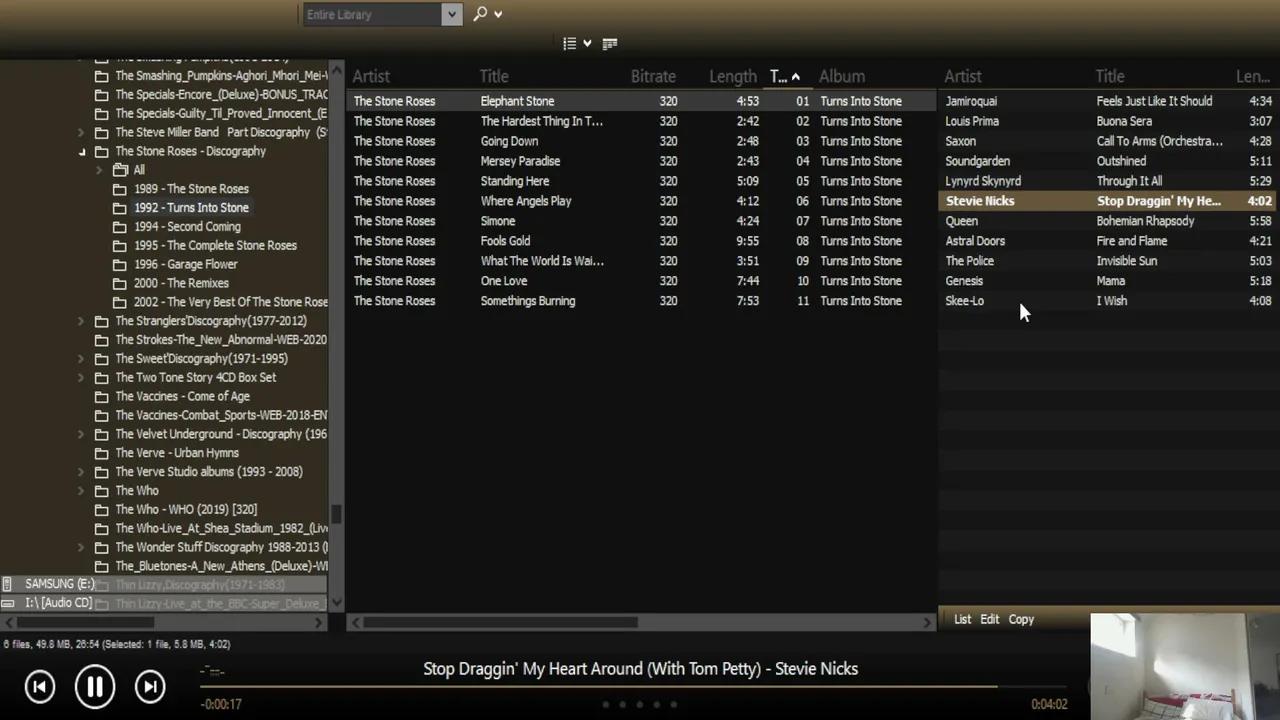1280x720 pixels.
Task: Expand The Sweet'Discography(1971-1995) folder
Action: (x=81, y=359)
